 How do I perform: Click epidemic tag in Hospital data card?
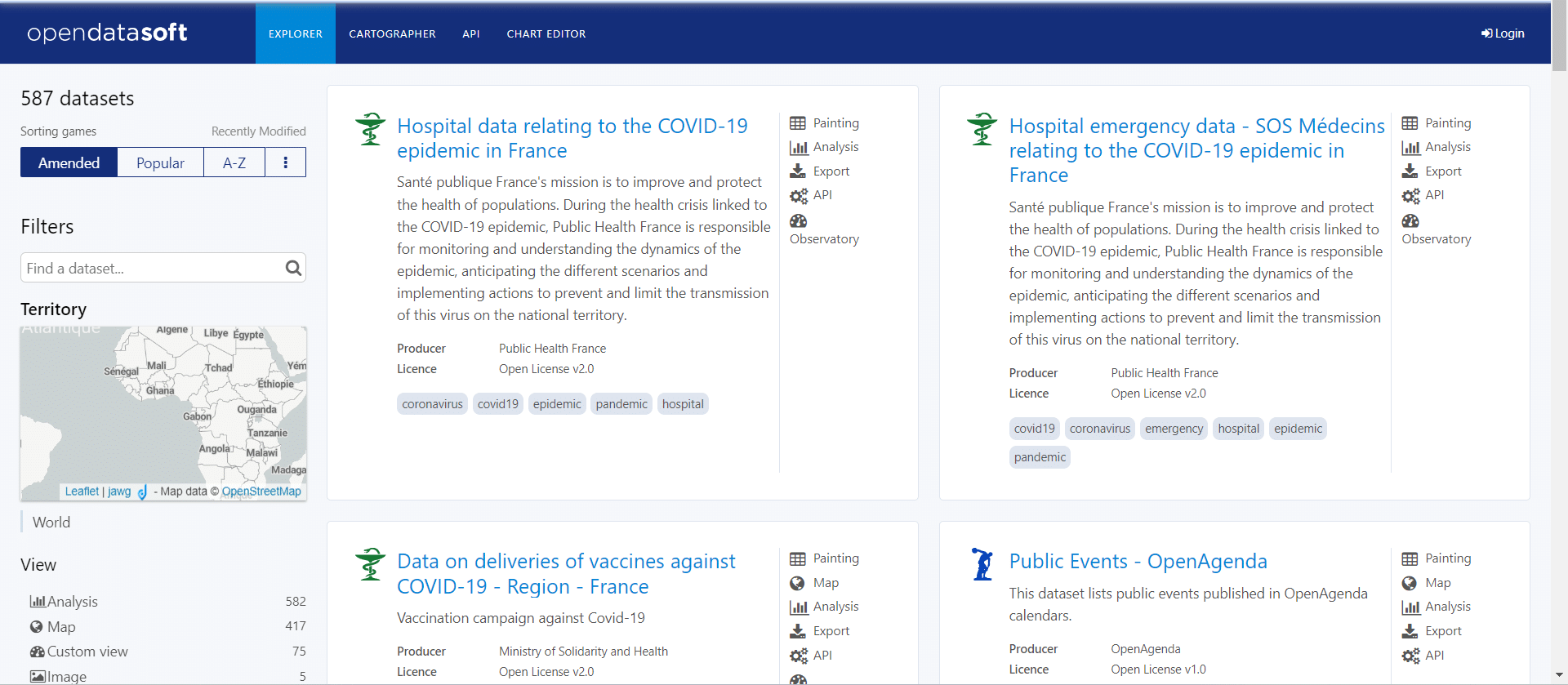click(x=557, y=404)
